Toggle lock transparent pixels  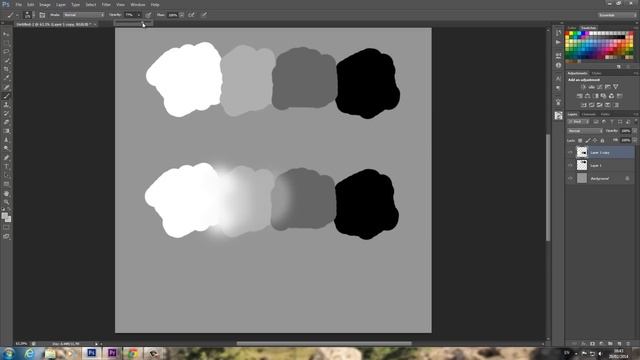(x=580, y=140)
